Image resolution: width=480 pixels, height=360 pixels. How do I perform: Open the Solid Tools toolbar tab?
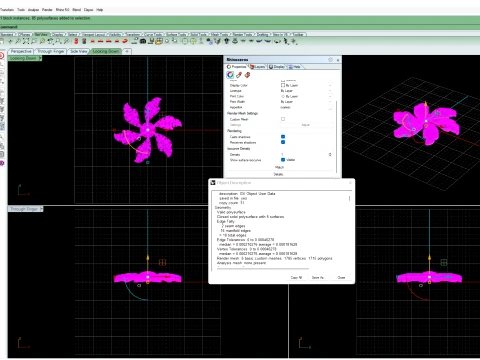click(199, 34)
